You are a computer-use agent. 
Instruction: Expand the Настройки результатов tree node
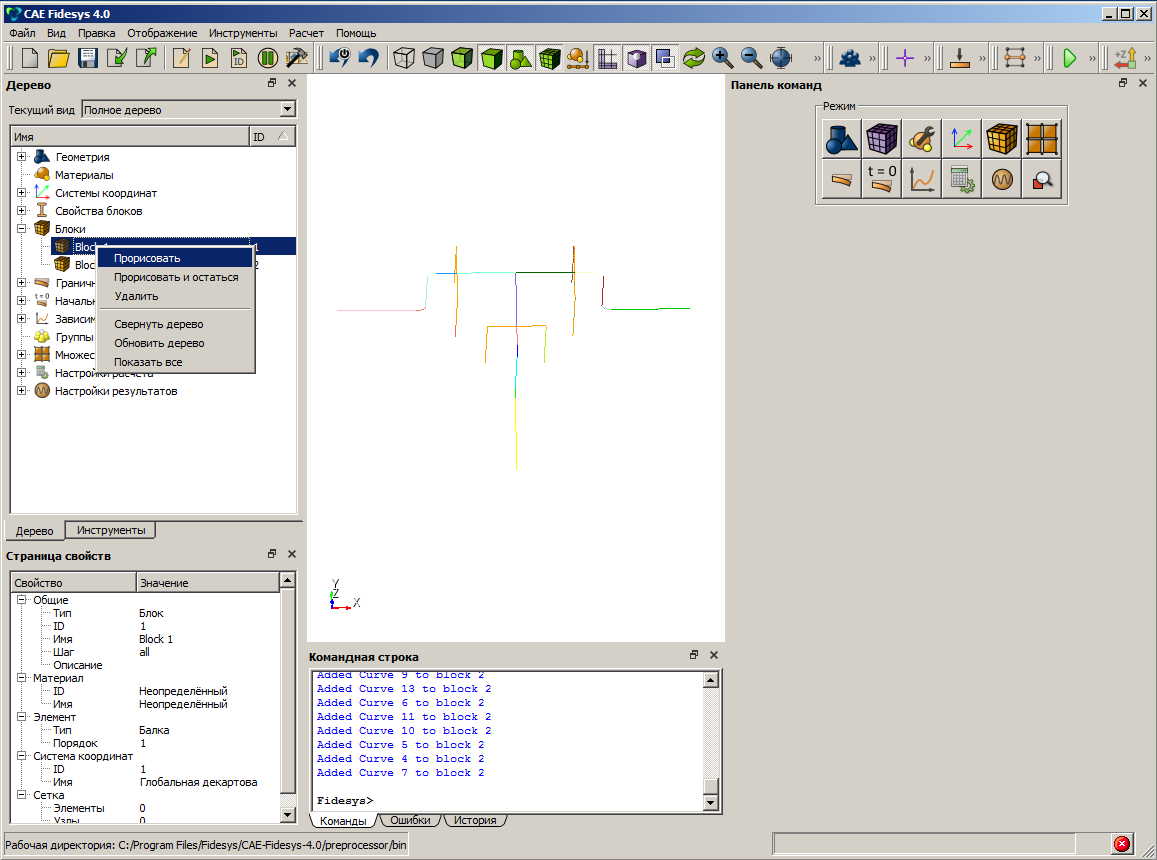[21, 391]
